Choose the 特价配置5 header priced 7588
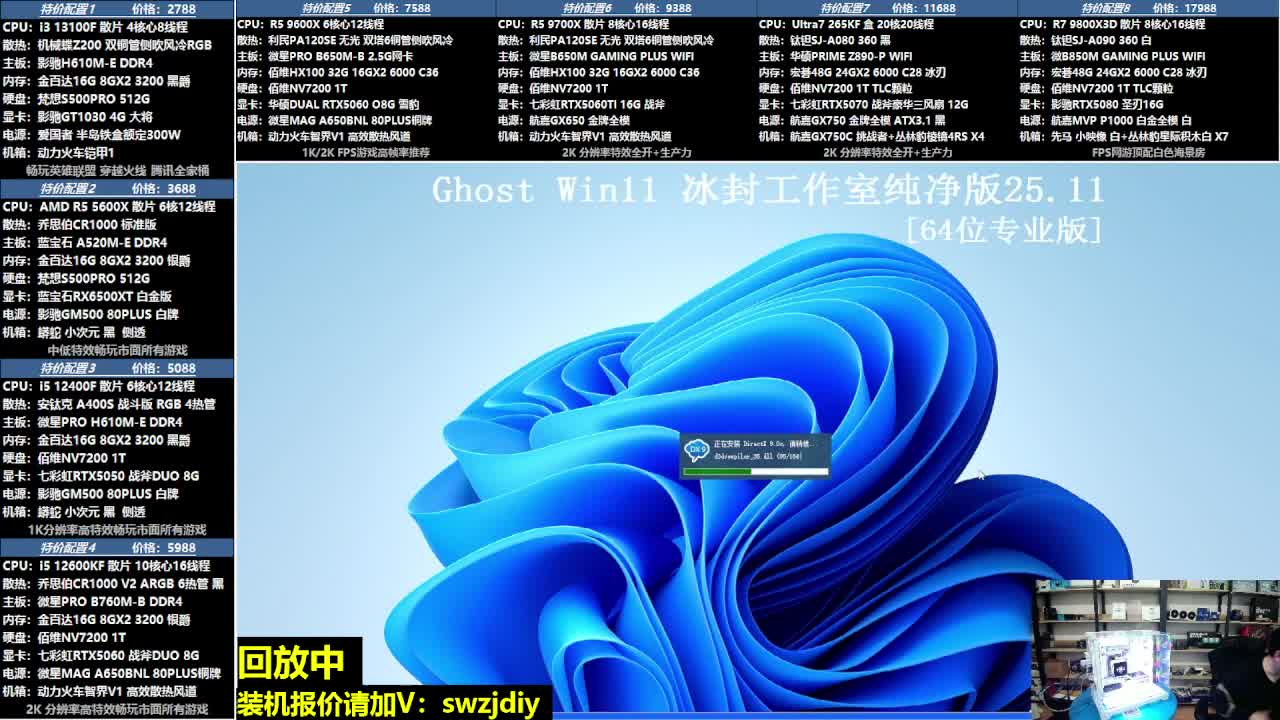The height and width of the screenshot is (720, 1280). 365,8
